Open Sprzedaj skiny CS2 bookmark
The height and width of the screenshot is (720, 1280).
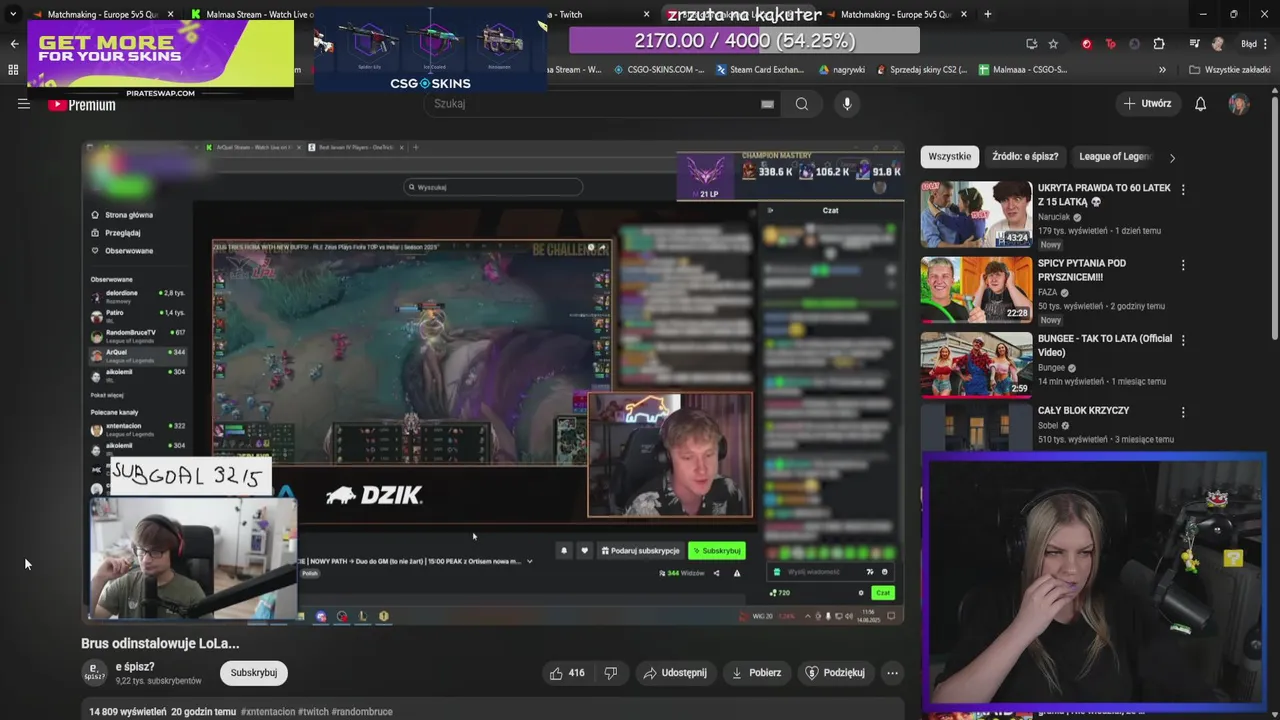coord(922,70)
